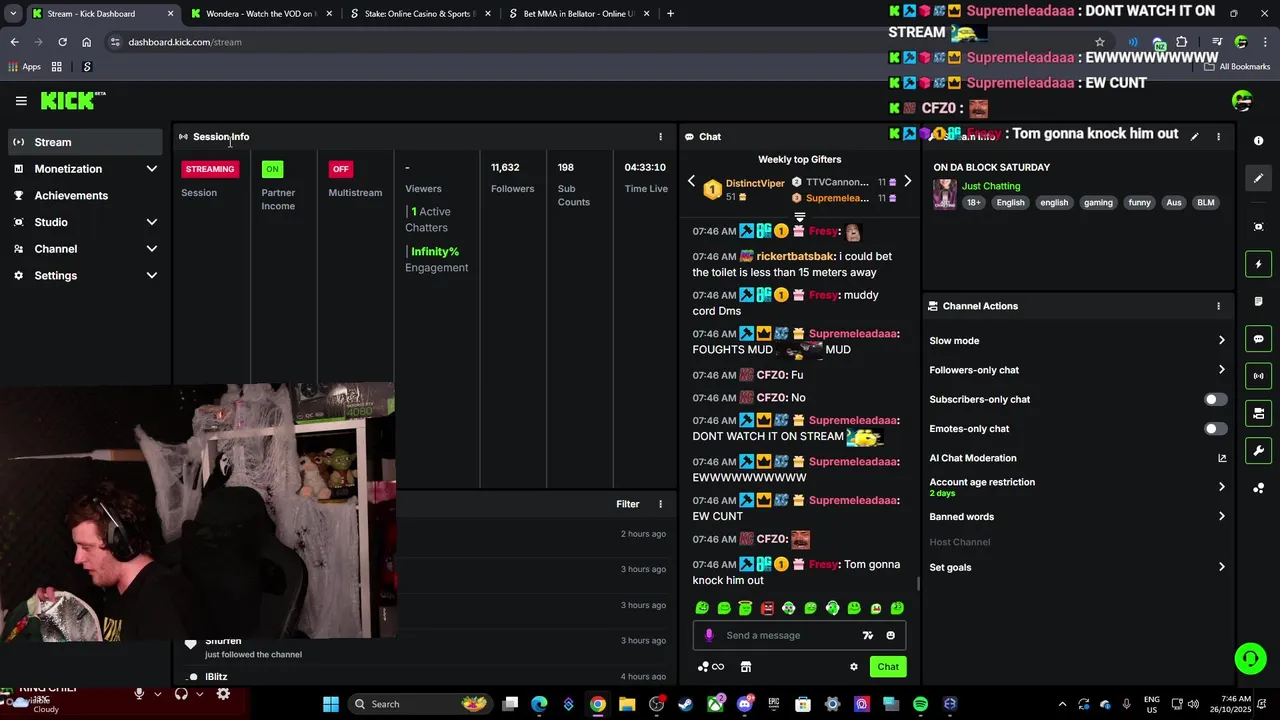1280x720 pixels.
Task: Open activity feed three-dot menu next to Filter
Action: [660, 504]
